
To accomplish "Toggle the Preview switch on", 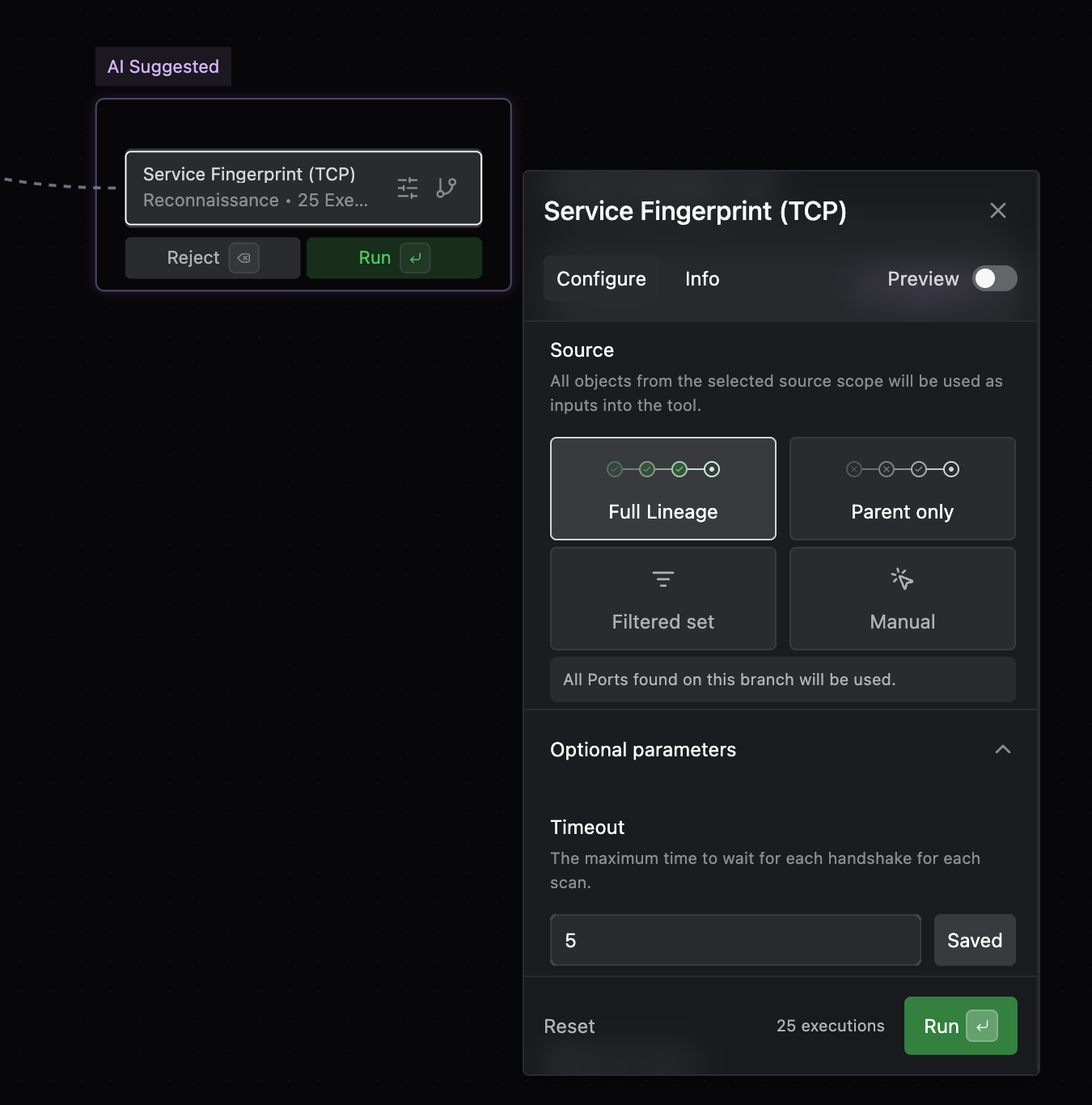I will (994, 278).
